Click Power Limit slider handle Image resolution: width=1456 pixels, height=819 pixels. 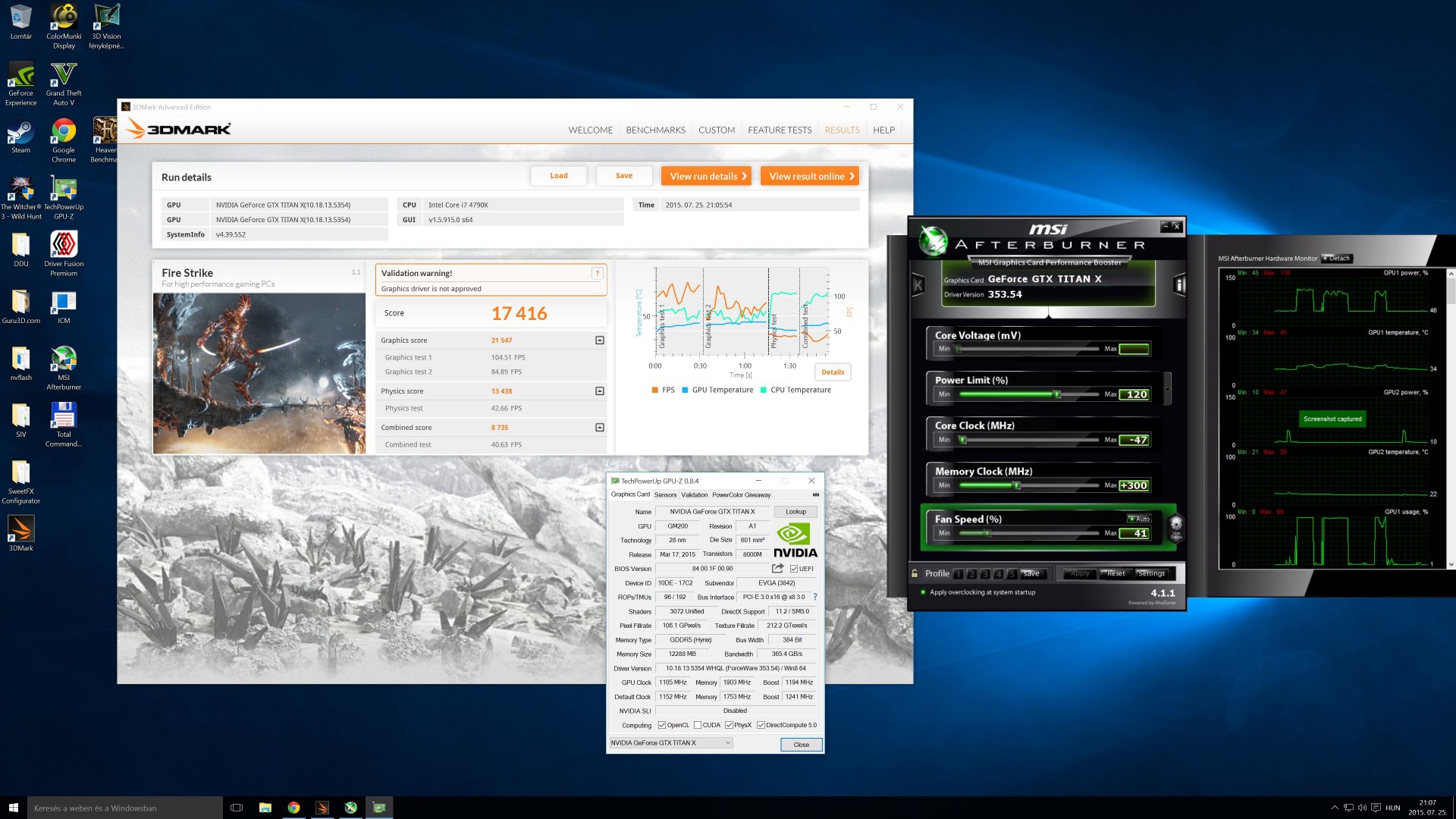pos(1056,394)
